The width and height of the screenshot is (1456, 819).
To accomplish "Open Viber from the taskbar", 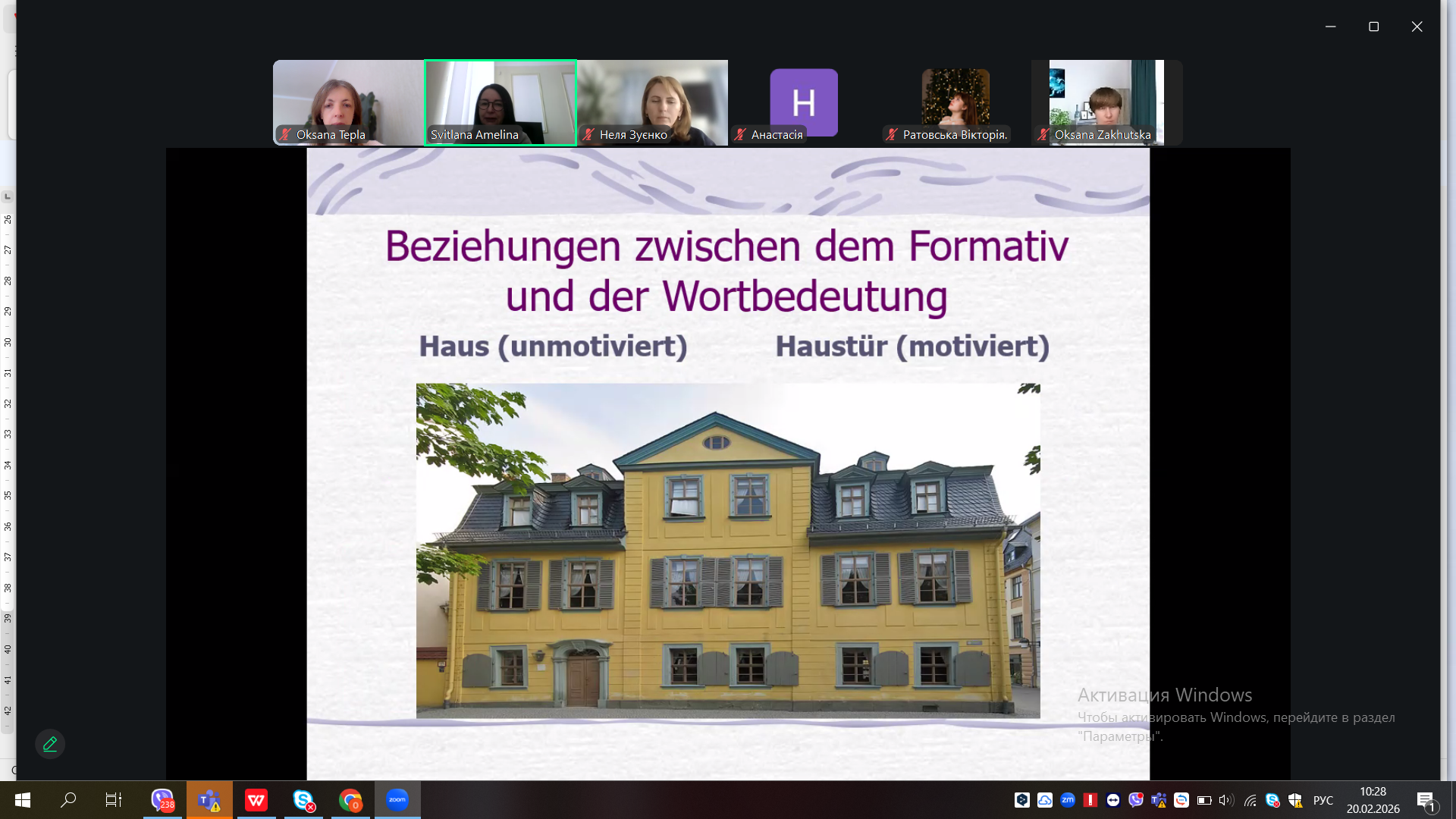I will [x=162, y=800].
